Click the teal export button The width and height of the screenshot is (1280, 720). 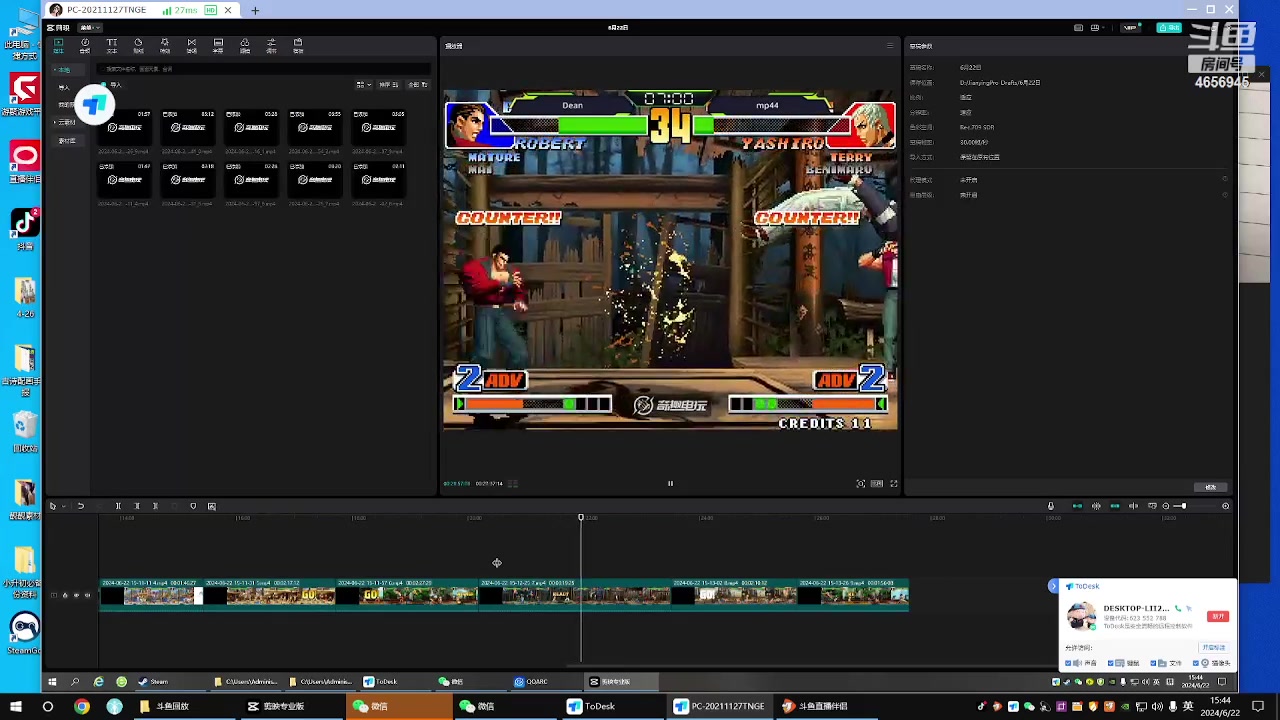tap(1168, 28)
